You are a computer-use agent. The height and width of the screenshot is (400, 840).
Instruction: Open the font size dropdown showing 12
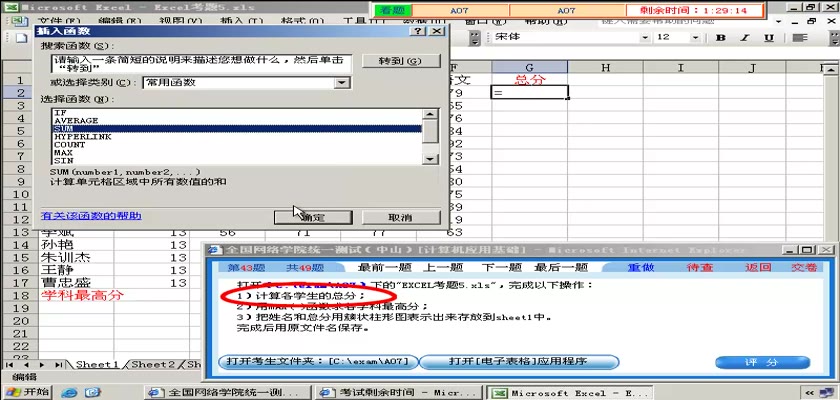click(x=695, y=37)
